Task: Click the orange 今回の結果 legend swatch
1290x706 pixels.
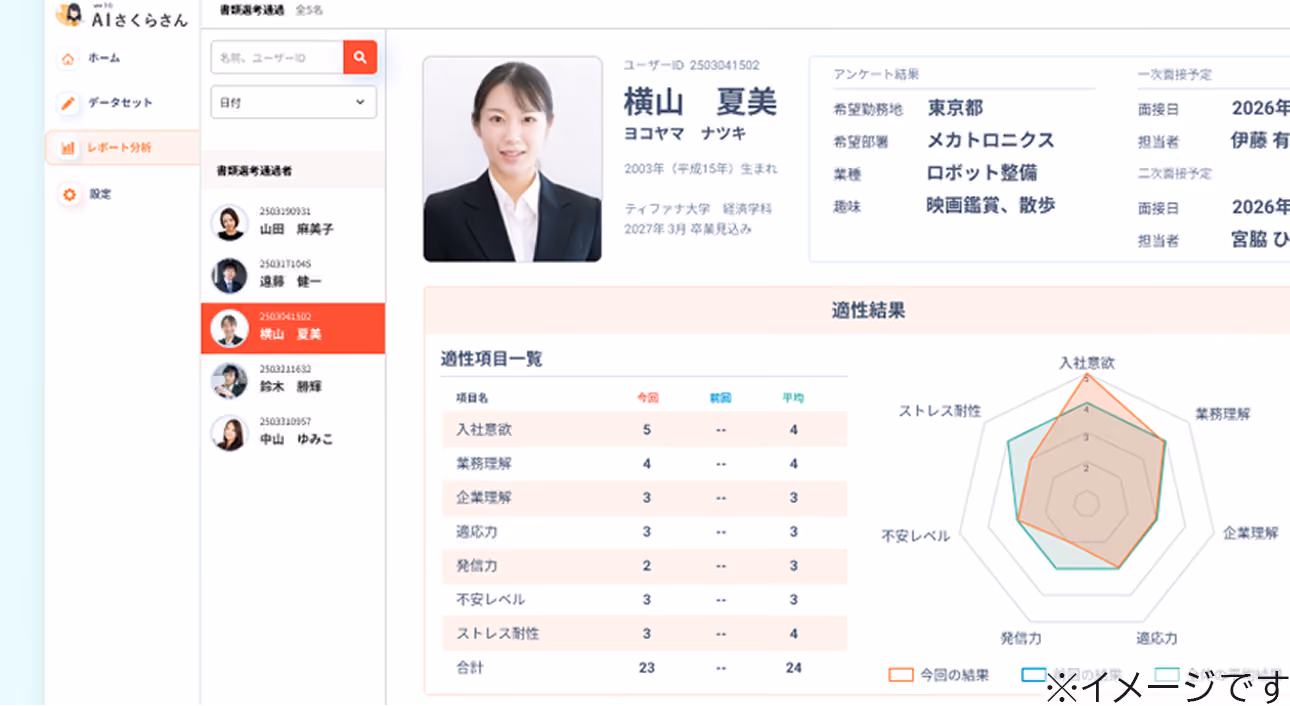Action: pos(901,675)
